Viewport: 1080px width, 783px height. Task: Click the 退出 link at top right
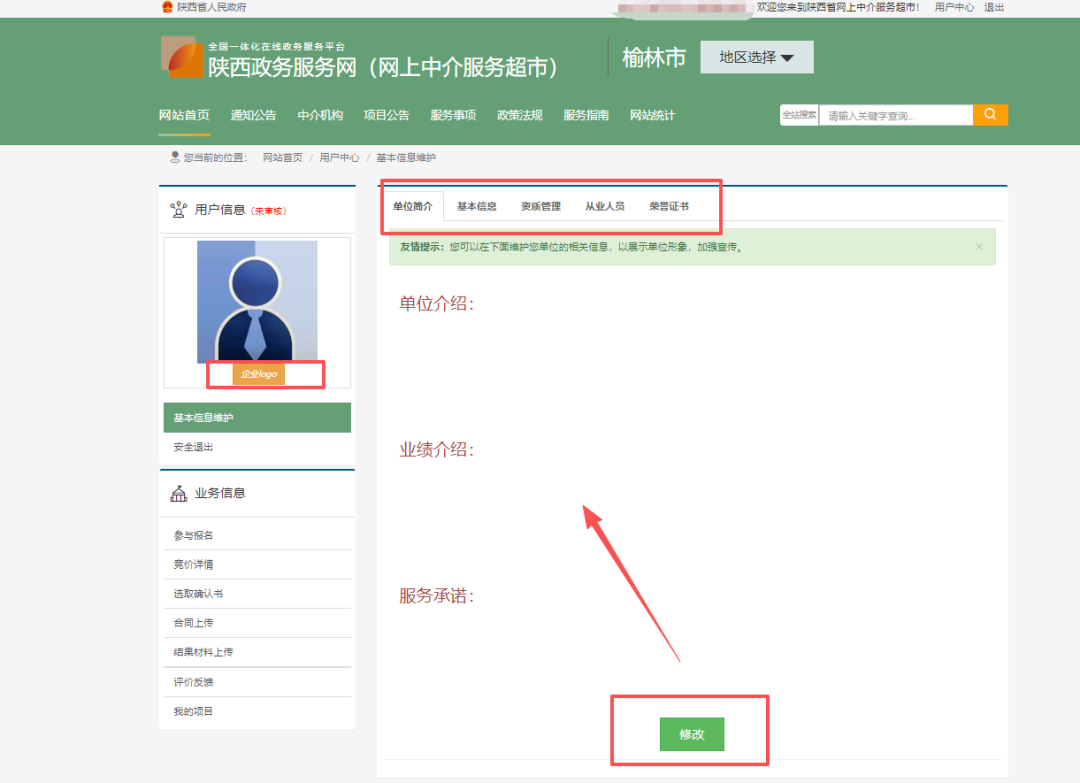tap(994, 7)
